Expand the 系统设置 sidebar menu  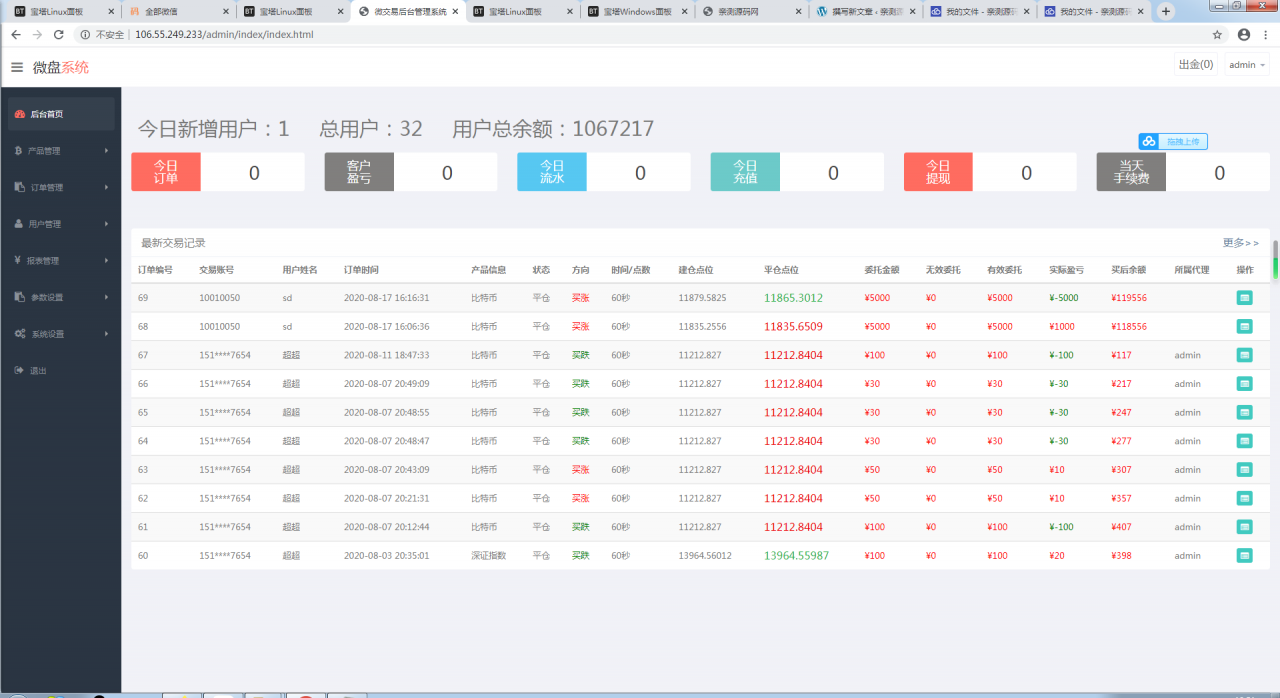[x=61, y=334]
